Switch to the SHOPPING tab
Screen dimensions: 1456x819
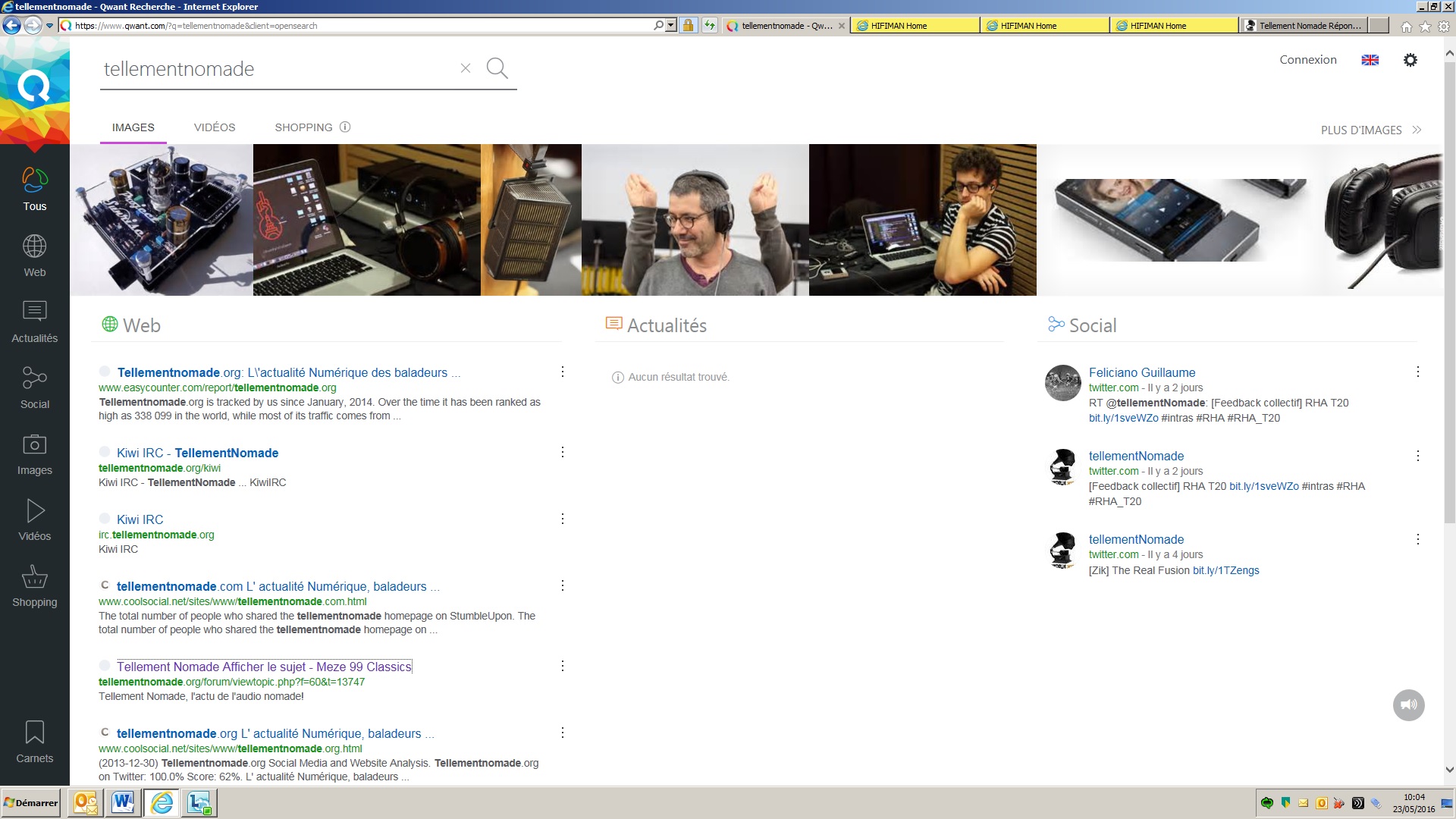[x=303, y=127]
